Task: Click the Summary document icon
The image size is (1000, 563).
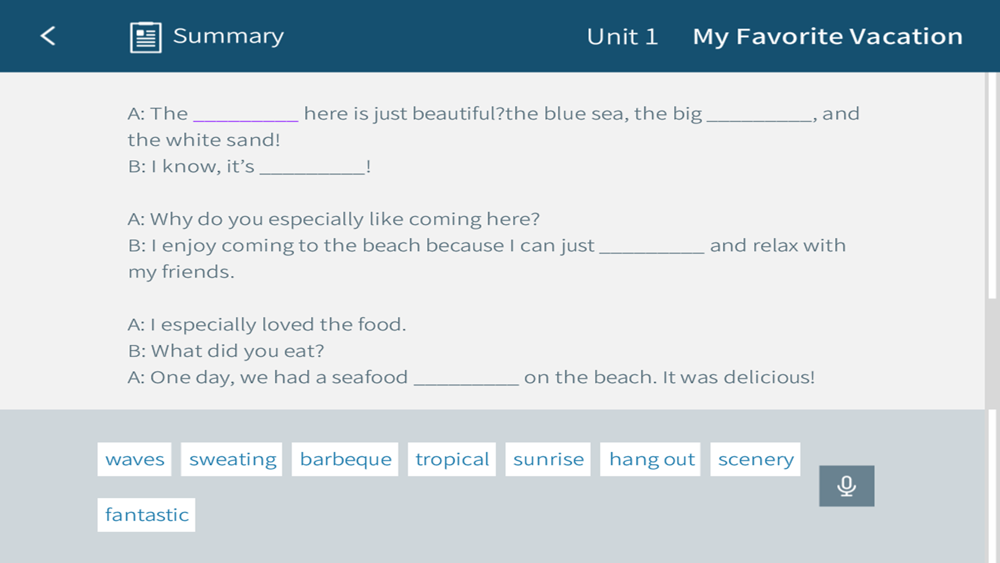Action: tap(146, 37)
